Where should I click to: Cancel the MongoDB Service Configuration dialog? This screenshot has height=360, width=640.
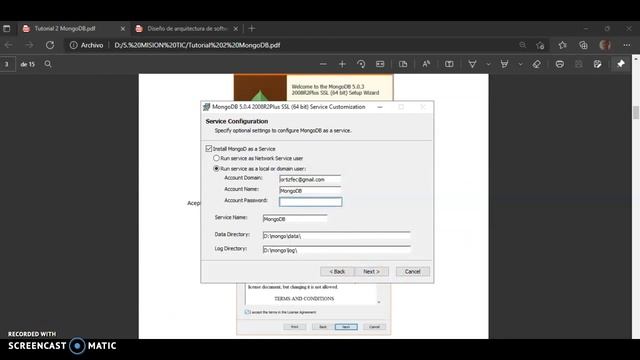click(412, 271)
